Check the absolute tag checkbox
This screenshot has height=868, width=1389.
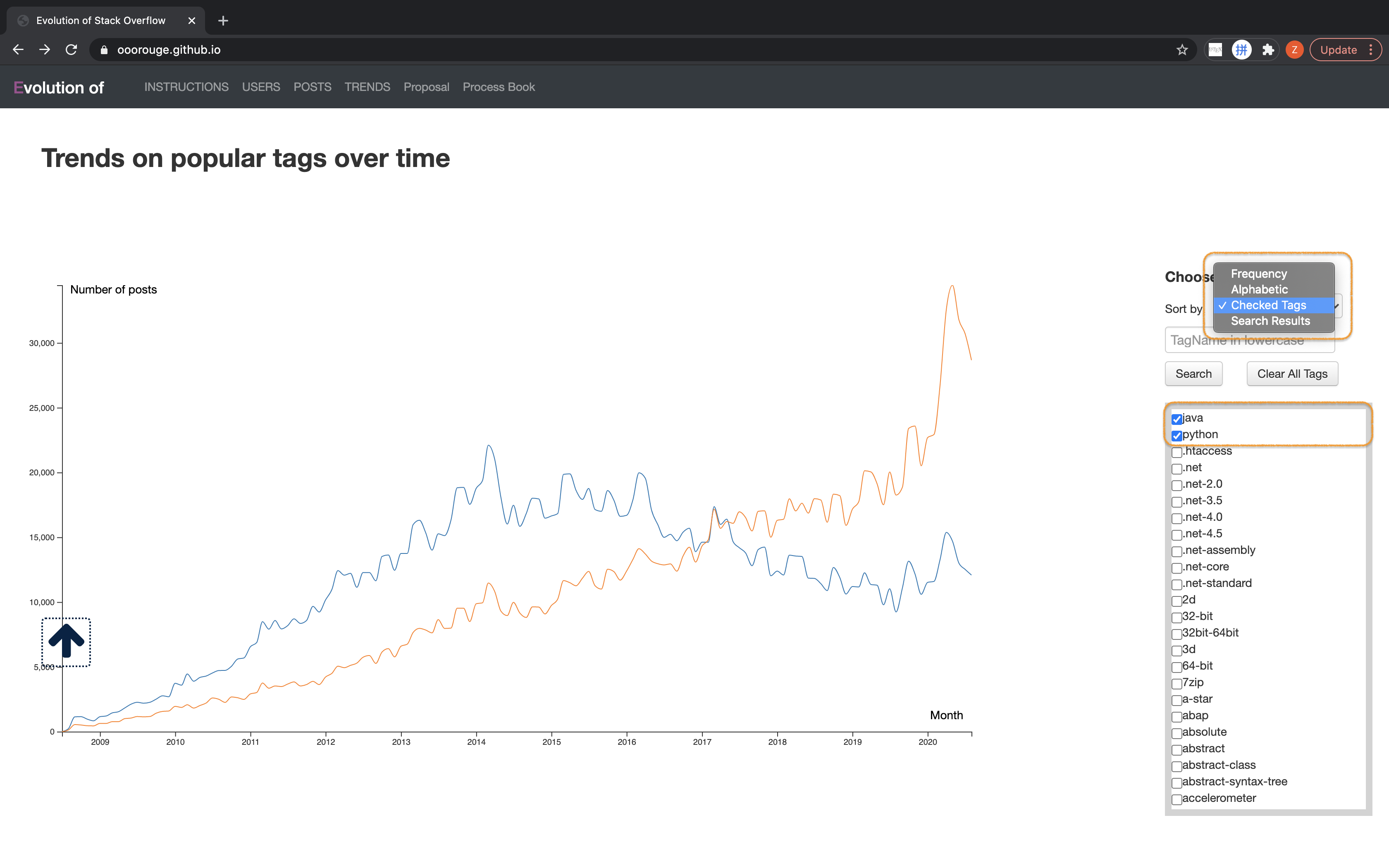click(1177, 733)
